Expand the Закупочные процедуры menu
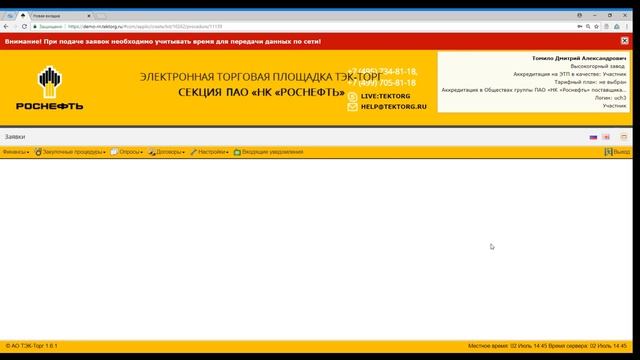 70,152
